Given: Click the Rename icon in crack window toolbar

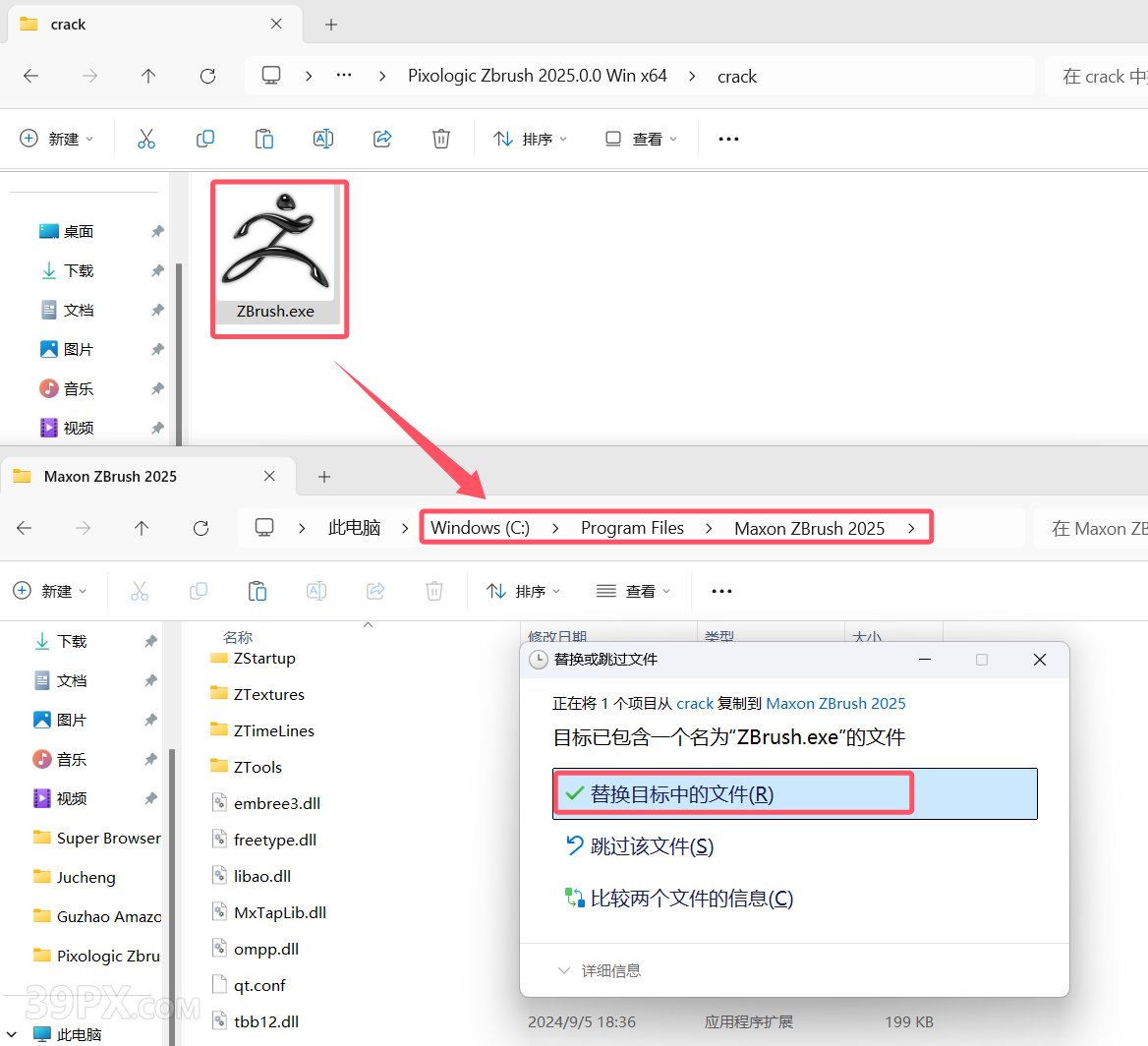Looking at the screenshot, I should (x=322, y=139).
